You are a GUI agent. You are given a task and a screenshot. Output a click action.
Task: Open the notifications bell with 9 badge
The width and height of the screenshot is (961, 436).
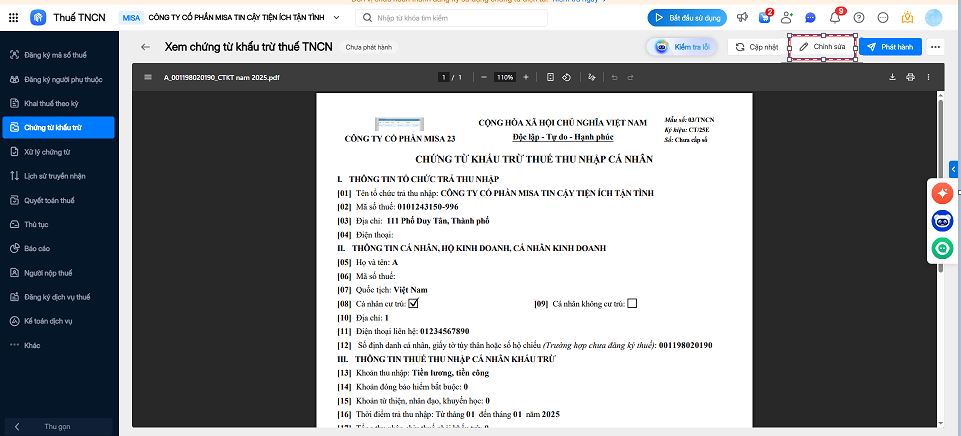(835, 17)
